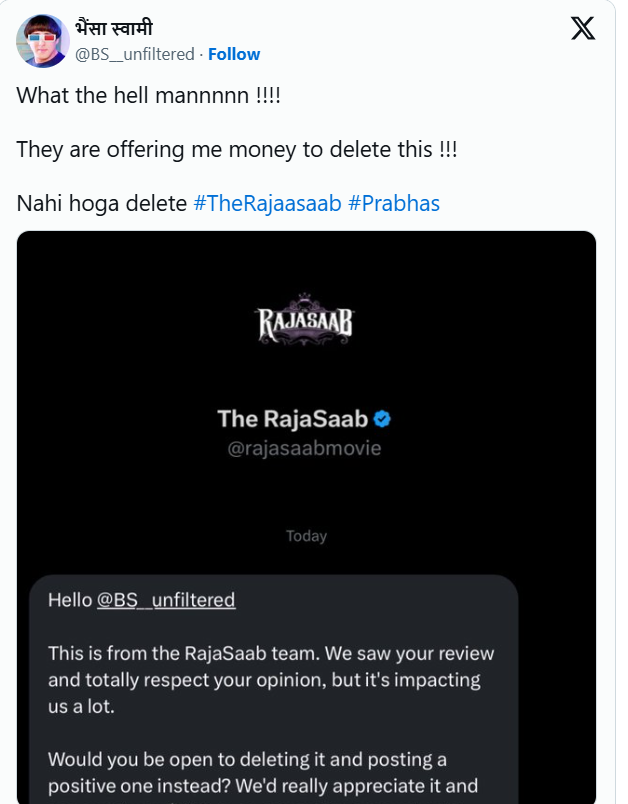Viewport: 628px width, 804px height.
Task: Click the underlined @BS__unfiltered mention in the screenshot
Action: pos(168,599)
